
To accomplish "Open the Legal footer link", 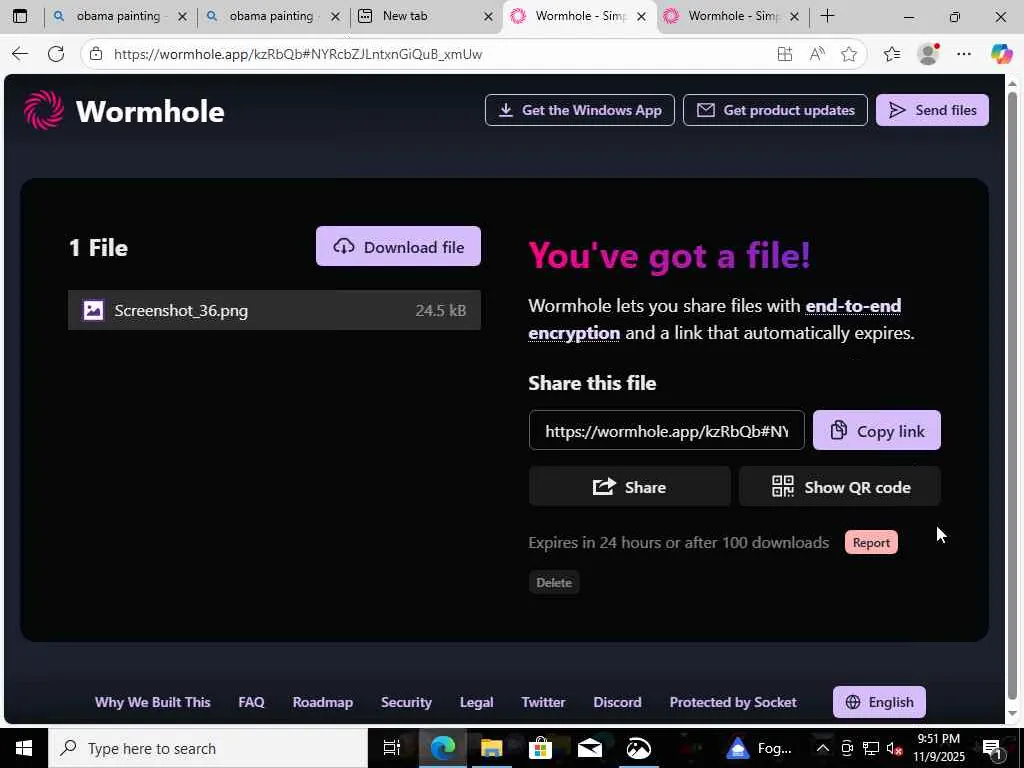I will (x=477, y=702).
